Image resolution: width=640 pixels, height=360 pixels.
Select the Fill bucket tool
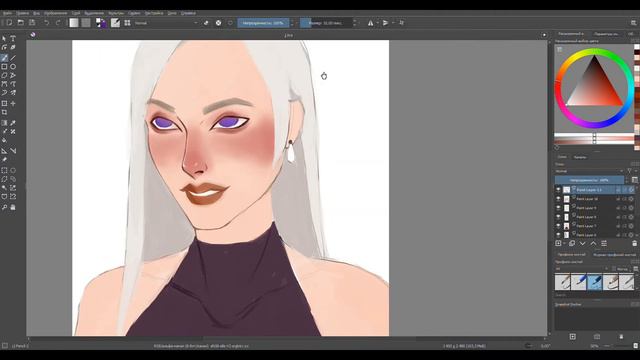pyautogui.click(x=4, y=140)
